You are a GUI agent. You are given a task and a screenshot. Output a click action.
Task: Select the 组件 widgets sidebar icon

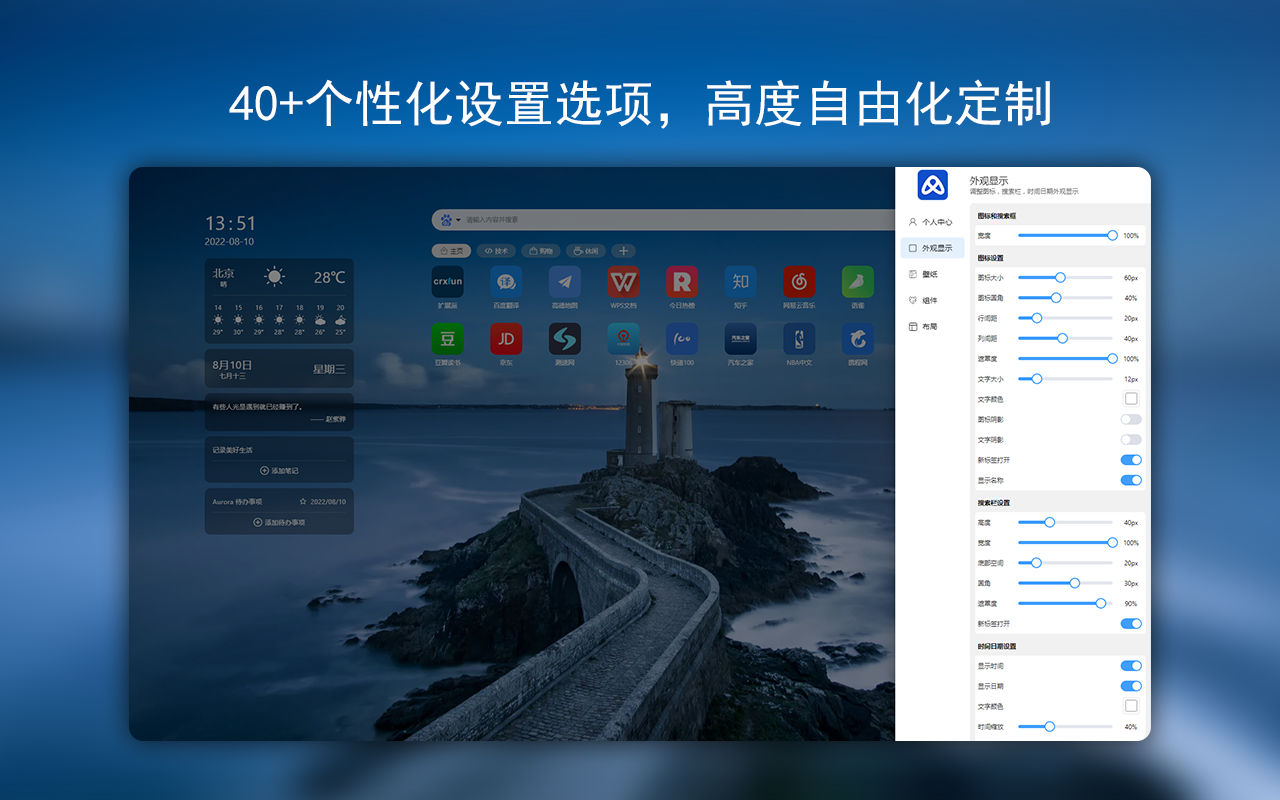pos(930,300)
